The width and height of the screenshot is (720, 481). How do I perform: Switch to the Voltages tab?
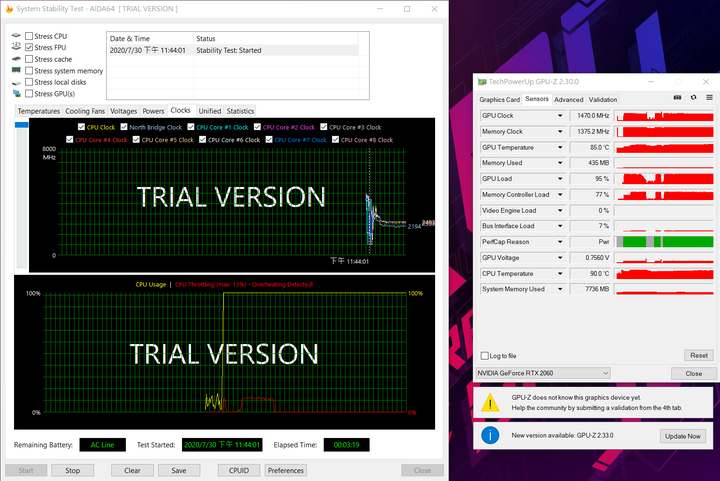(x=124, y=111)
